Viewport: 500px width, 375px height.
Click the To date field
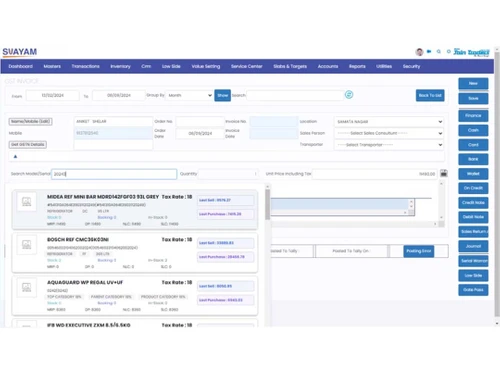click(119, 95)
